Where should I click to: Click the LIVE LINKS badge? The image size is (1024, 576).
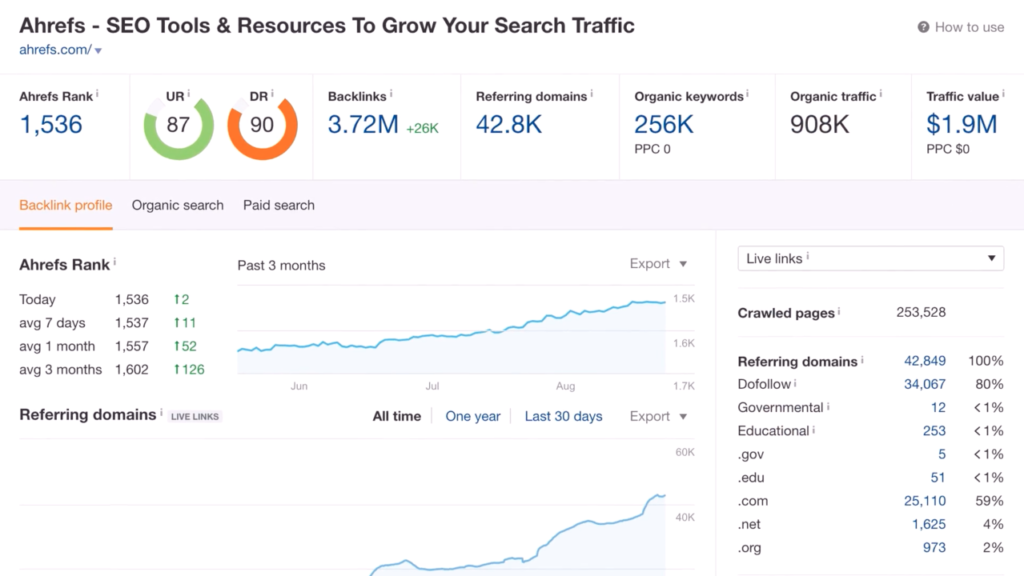pyautogui.click(x=195, y=417)
